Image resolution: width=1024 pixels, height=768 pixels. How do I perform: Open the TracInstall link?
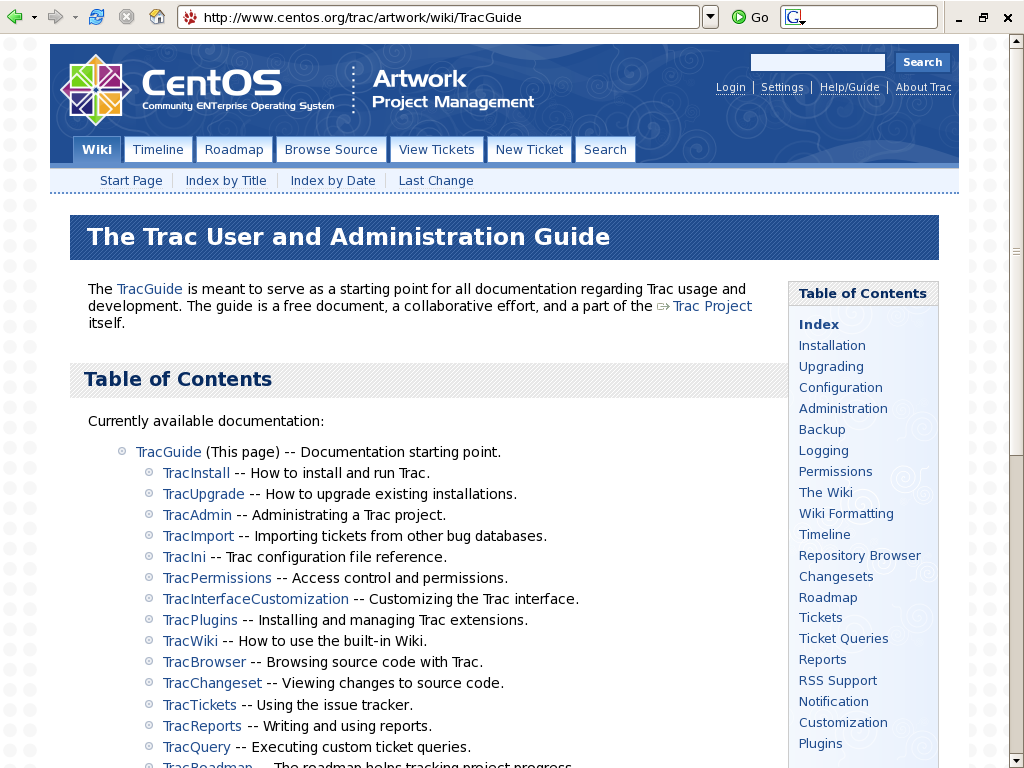(196, 473)
